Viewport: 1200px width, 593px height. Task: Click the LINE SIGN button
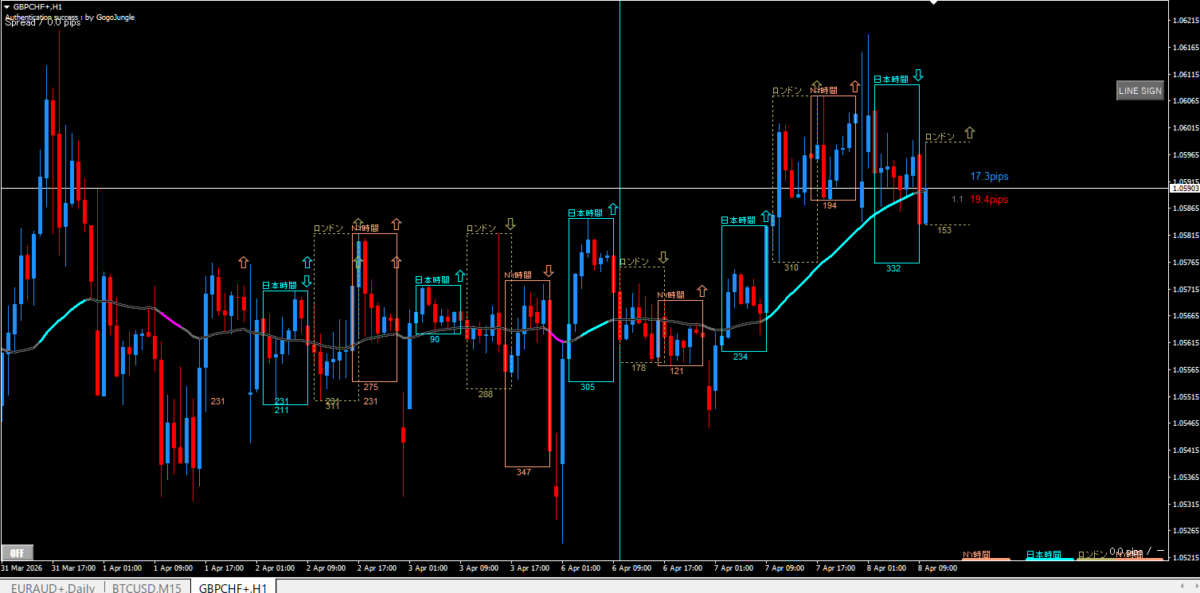1139,91
